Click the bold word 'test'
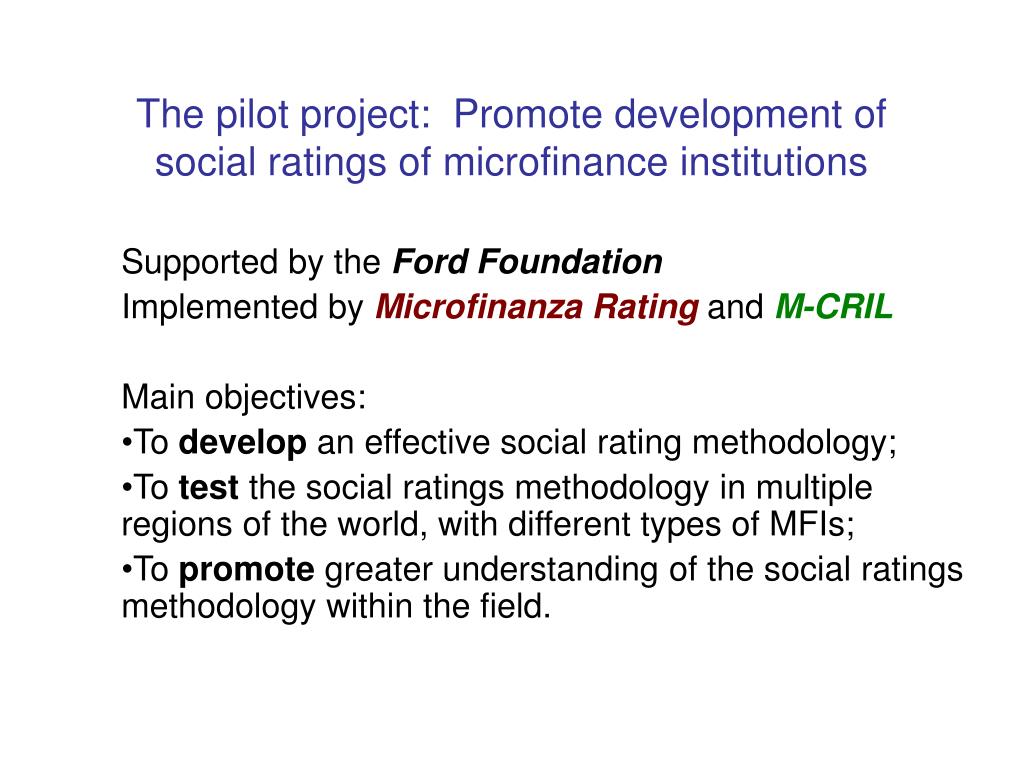The height and width of the screenshot is (768, 1024). click(208, 488)
